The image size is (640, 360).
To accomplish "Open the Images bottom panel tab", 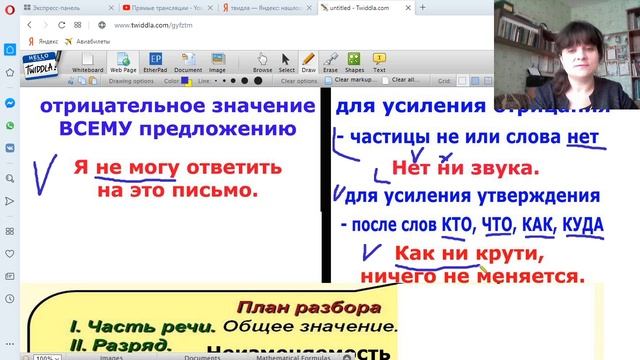I will (111, 357).
